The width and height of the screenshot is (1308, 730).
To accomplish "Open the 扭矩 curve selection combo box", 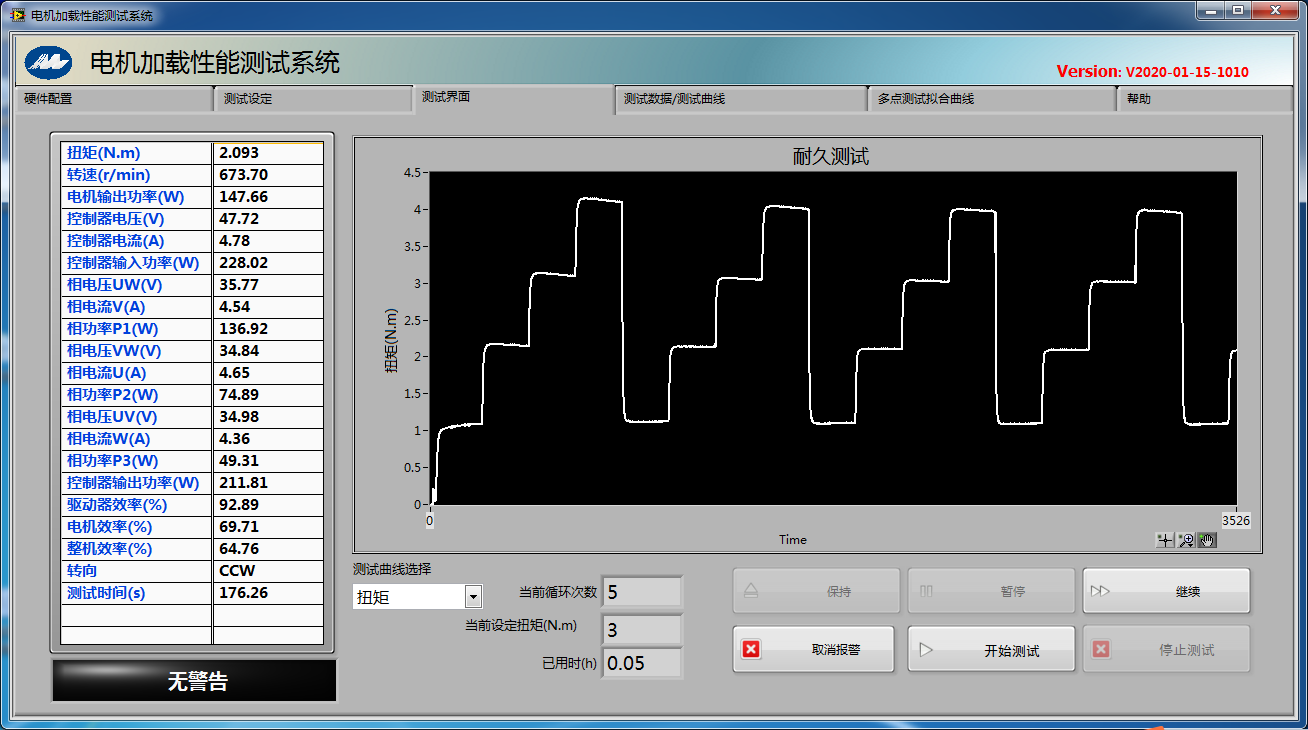I will click(x=408, y=597).
